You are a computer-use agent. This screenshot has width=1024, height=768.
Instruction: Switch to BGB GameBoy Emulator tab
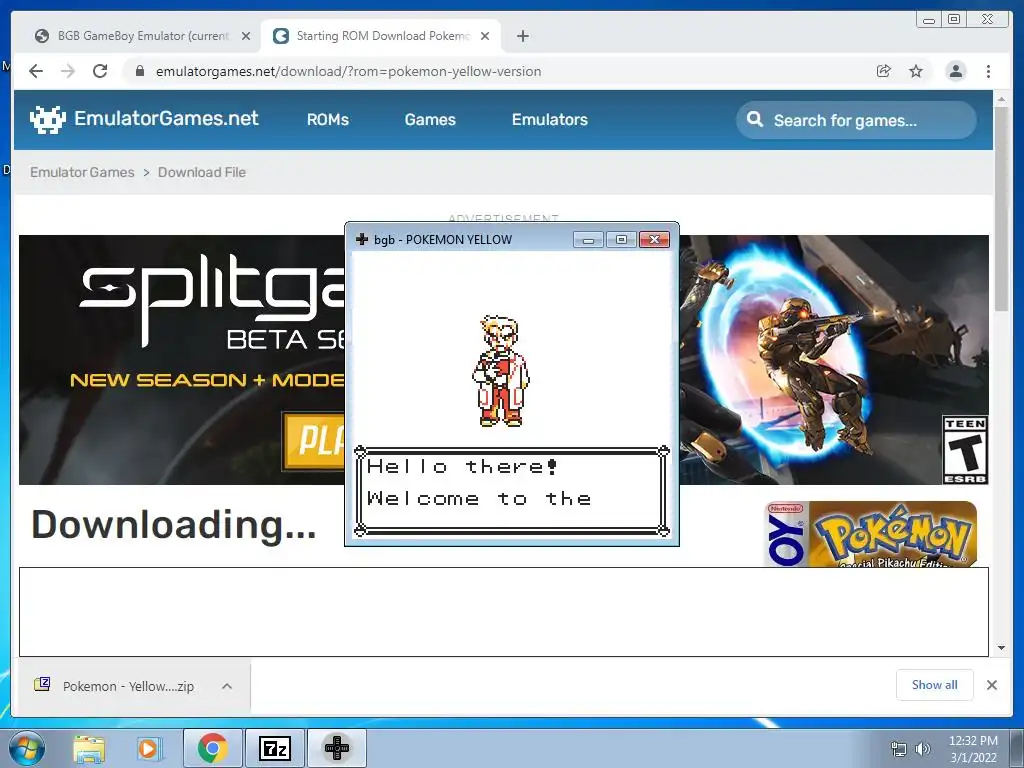[x=142, y=36]
